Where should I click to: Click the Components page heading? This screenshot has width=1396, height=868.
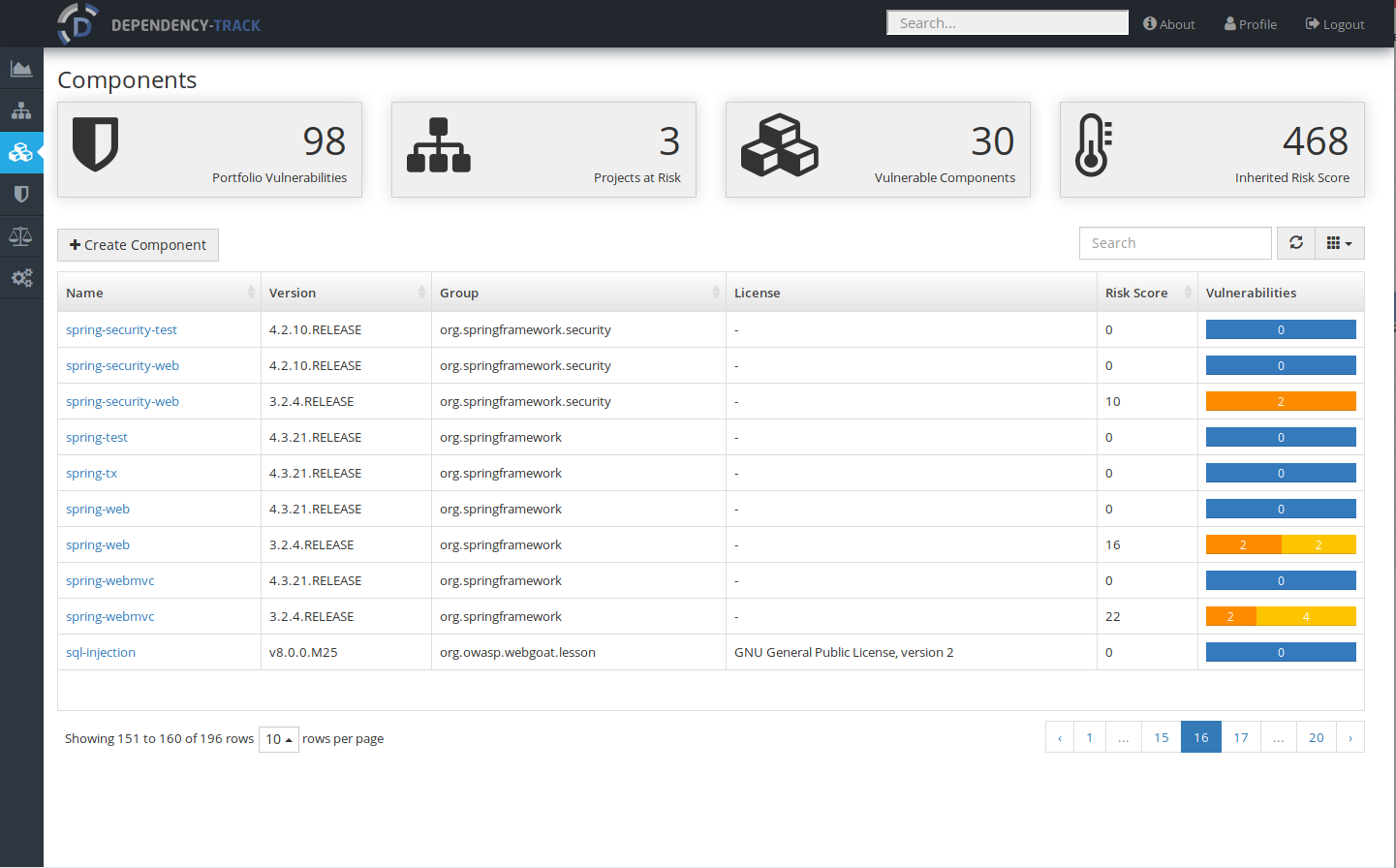127,80
